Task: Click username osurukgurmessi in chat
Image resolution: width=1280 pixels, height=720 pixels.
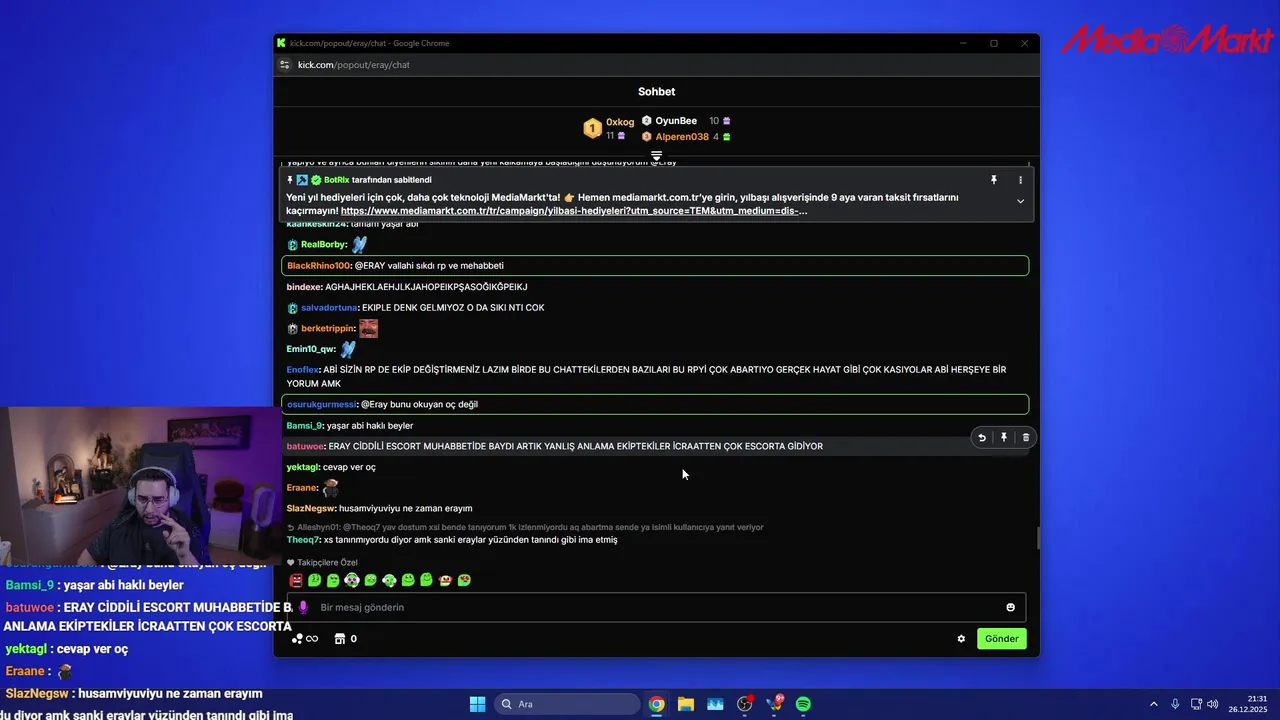Action: click(x=321, y=405)
